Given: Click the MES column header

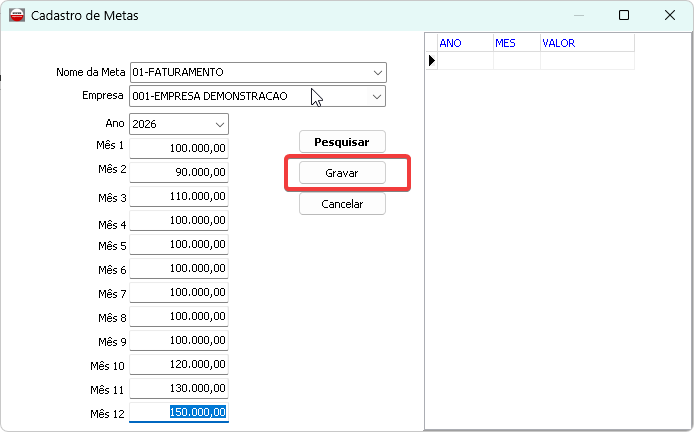Looking at the screenshot, I should (516, 44).
